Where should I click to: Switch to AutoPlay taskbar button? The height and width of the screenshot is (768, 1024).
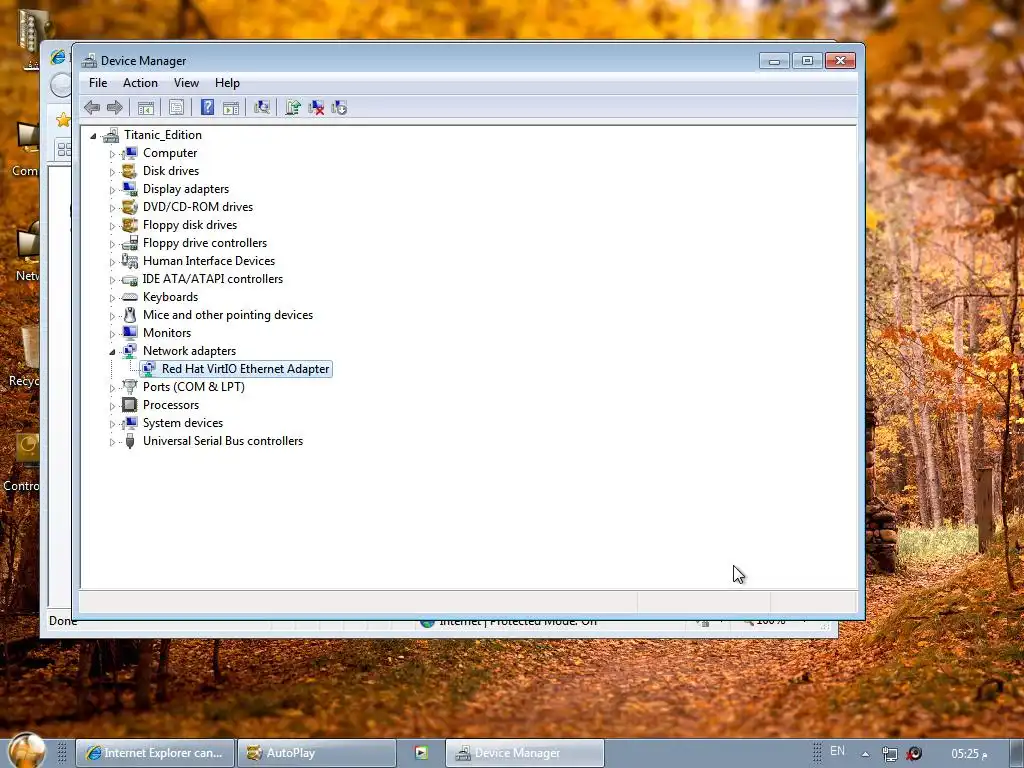tap(317, 753)
